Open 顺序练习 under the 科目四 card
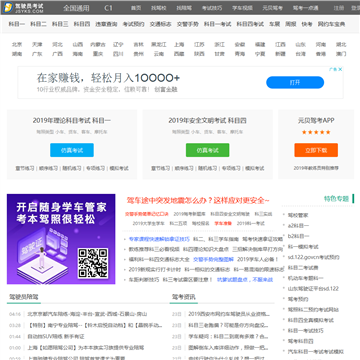Image resolution: width=360 pixels, height=360 pixels. 184,168
